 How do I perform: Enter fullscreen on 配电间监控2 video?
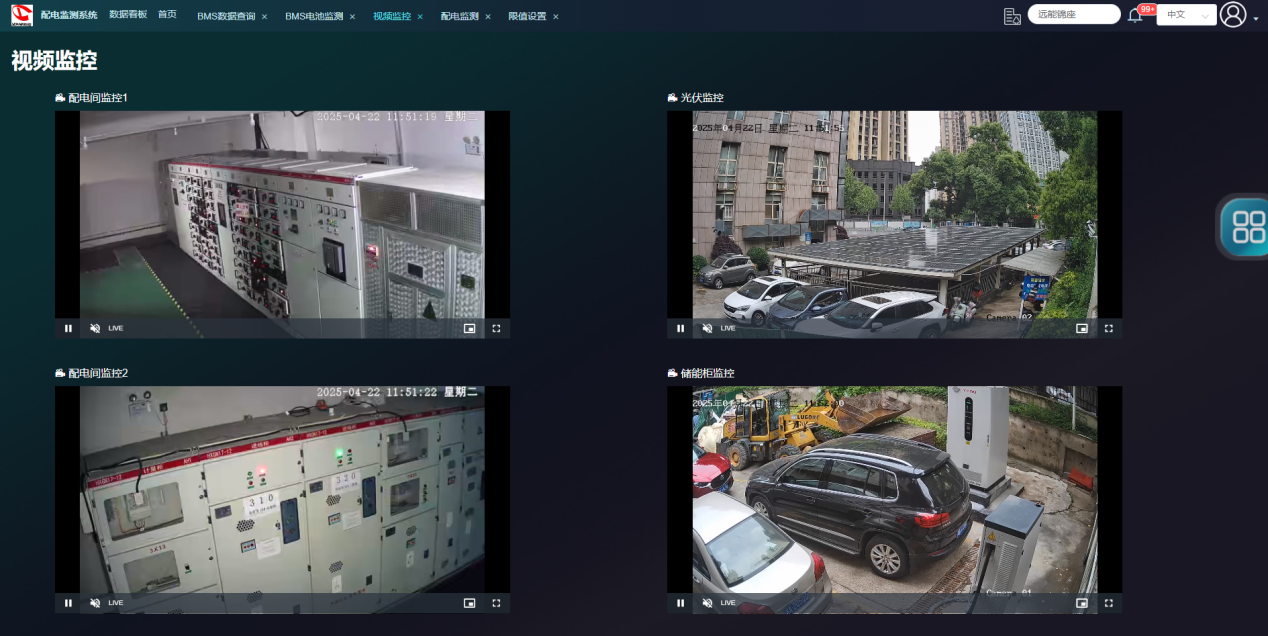[x=496, y=603]
